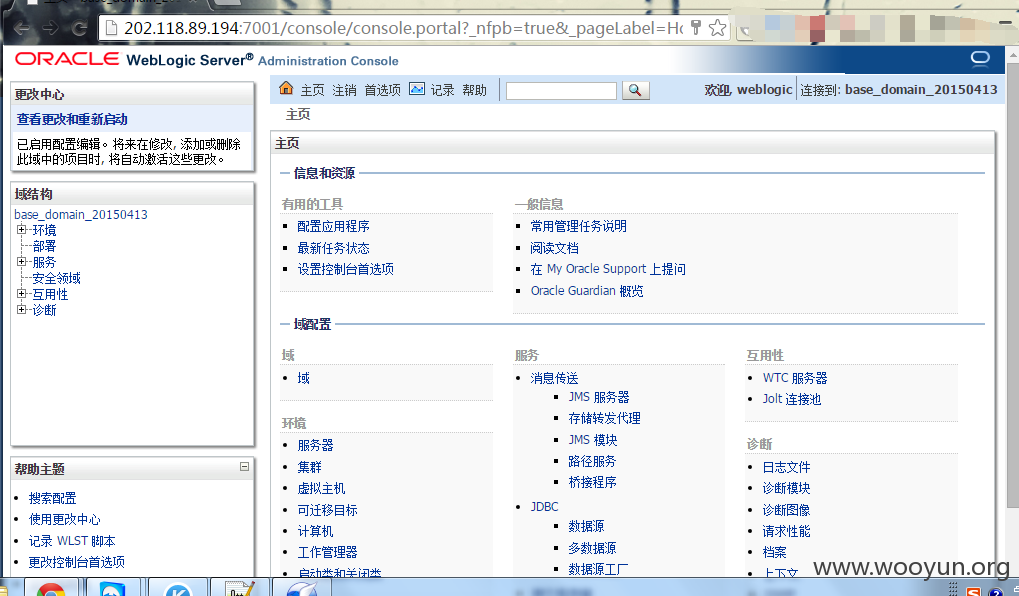Open Oracle Guardian 概览 link
Image resolution: width=1019 pixels, height=596 pixels.
pyautogui.click(x=587, y=291)
